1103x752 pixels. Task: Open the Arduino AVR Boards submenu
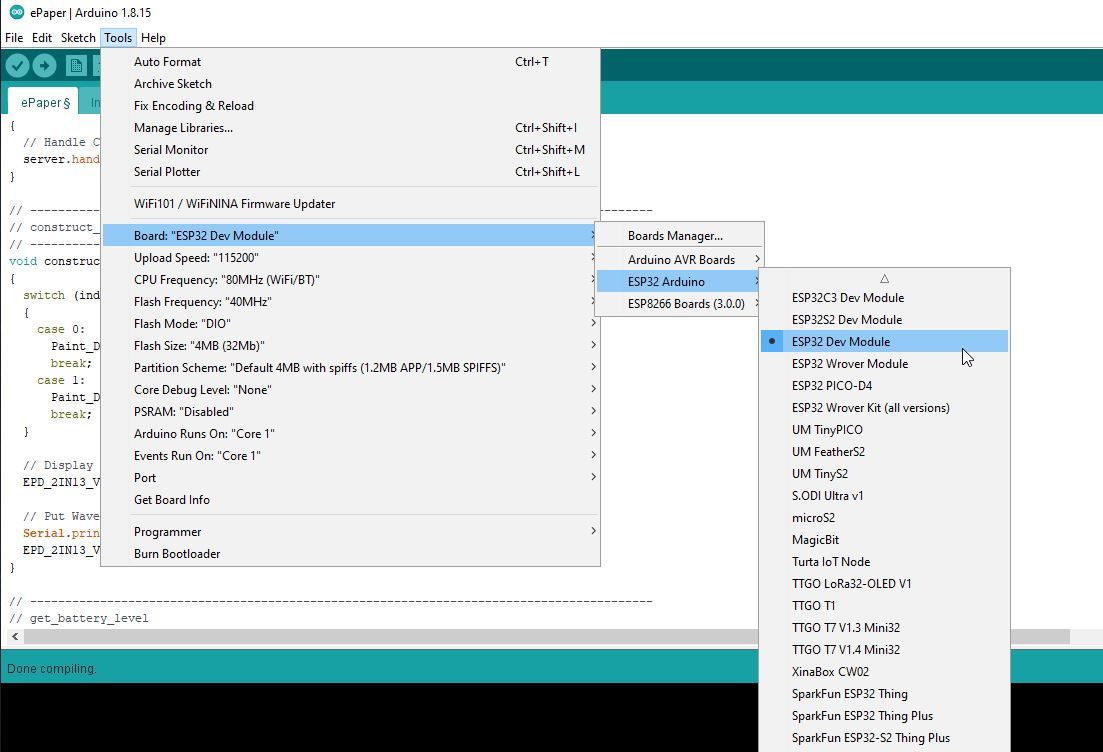click(x=680, y=260)
